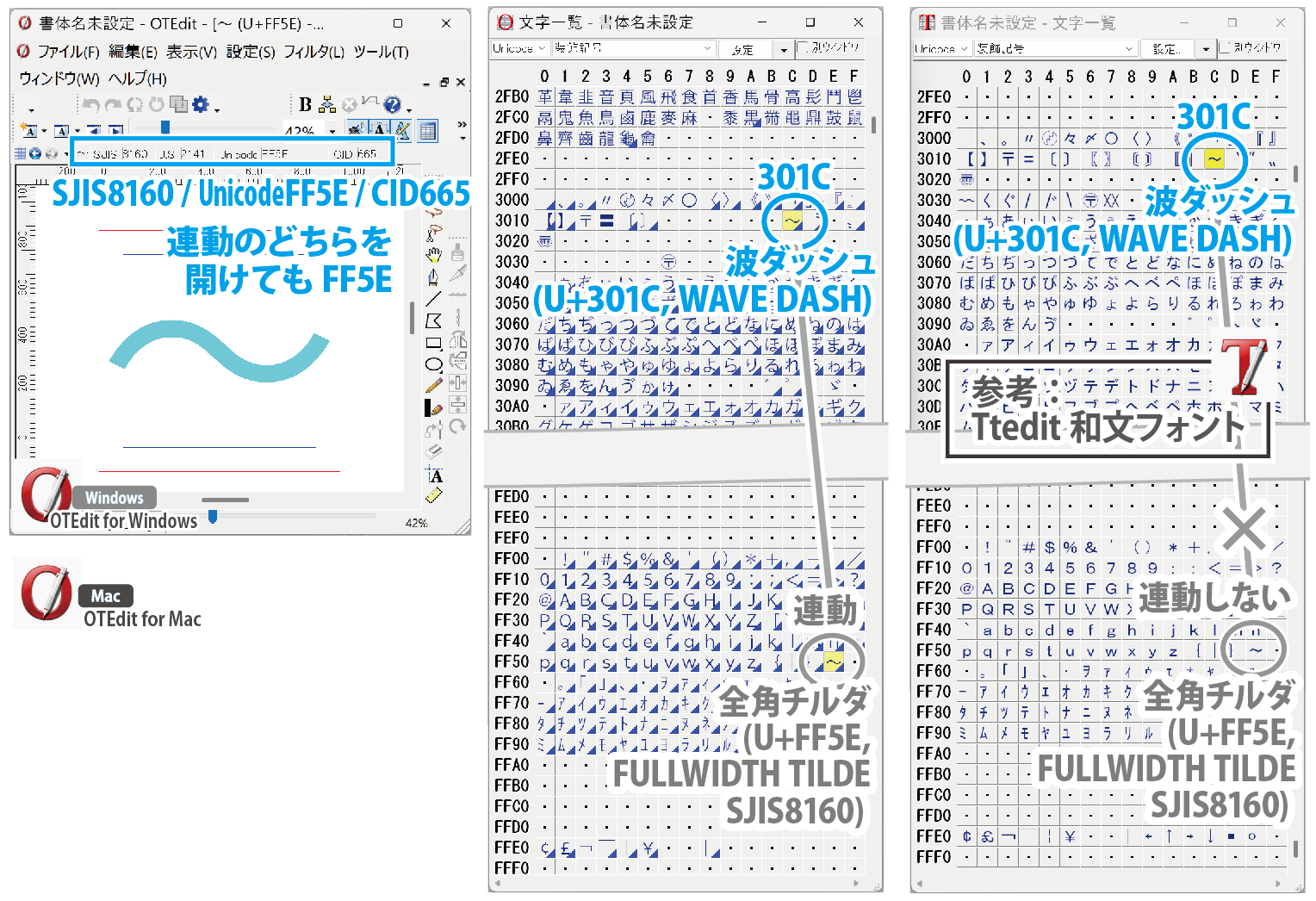1316x901 pixels.
Task: Open dropdown arrow beside new glyph icon
Action: point(44,132)
